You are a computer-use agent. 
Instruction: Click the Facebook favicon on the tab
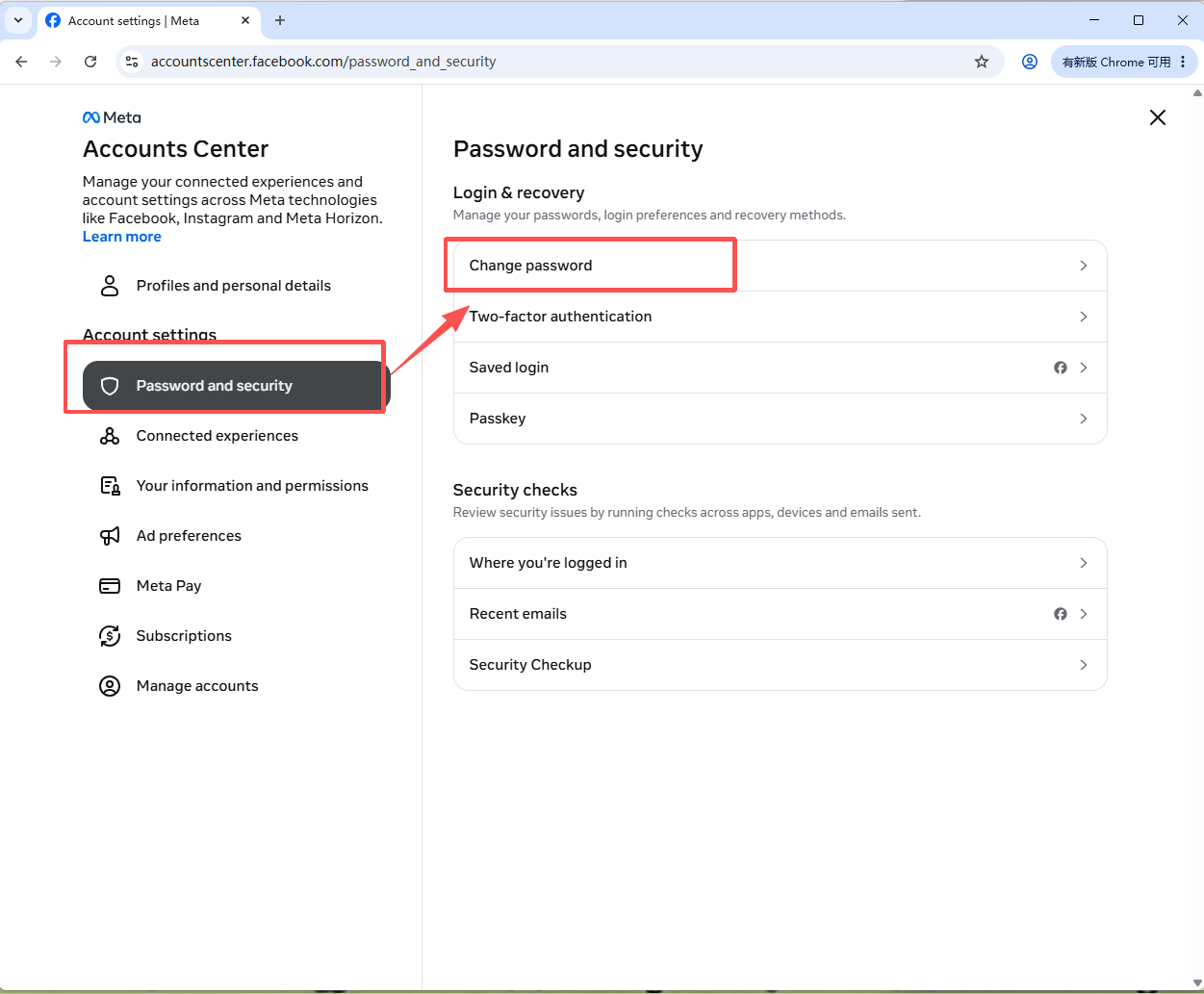53,20
